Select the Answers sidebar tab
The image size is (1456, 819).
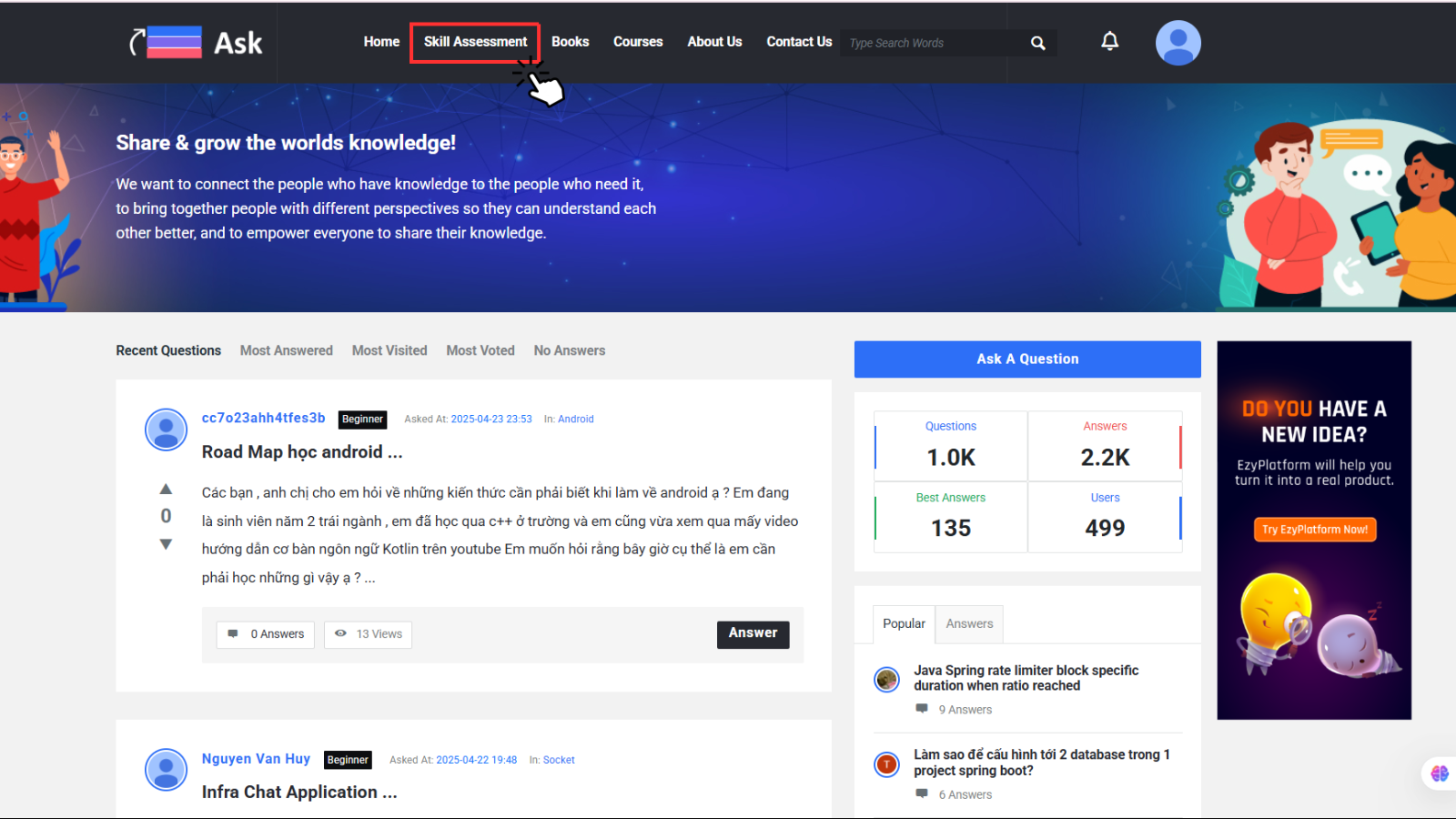[x=969, y=624]
